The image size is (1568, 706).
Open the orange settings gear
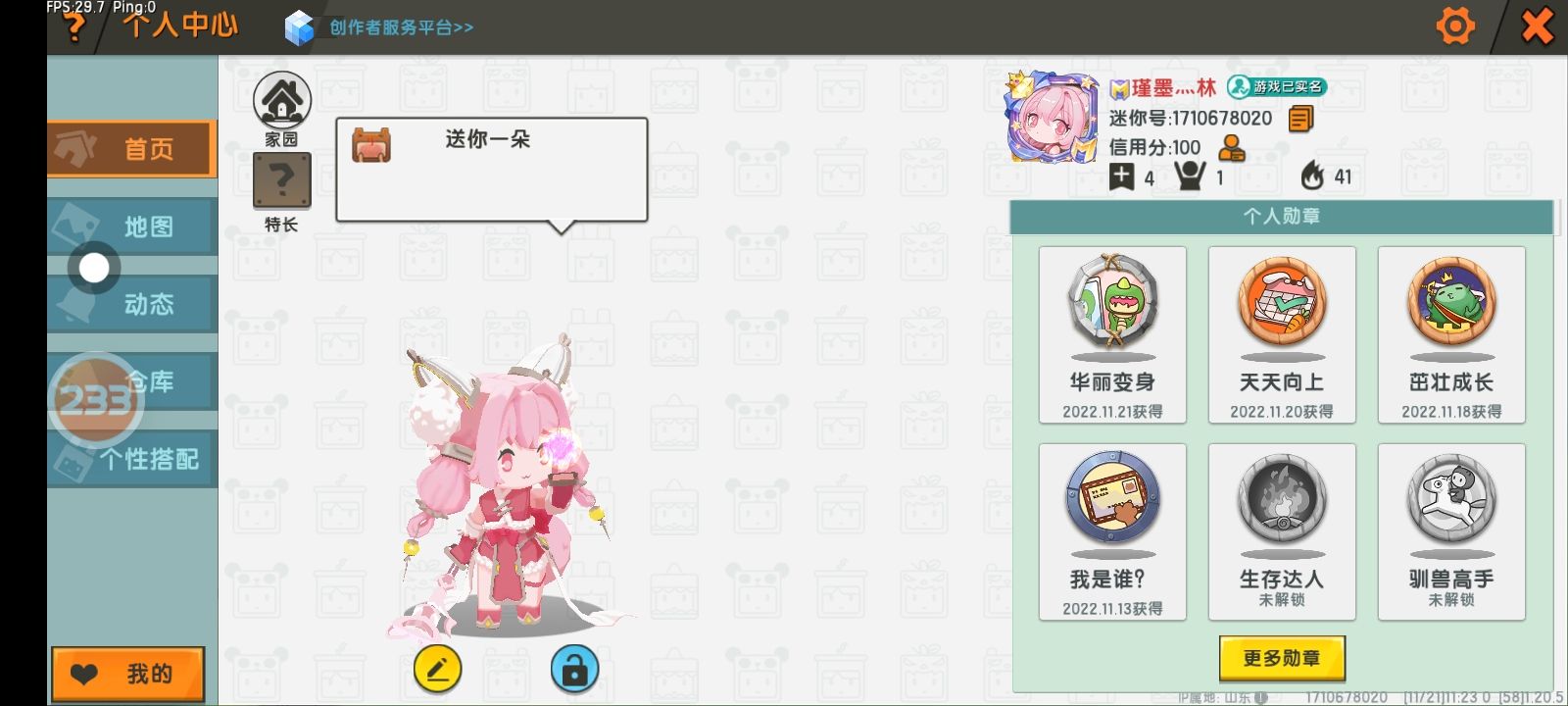click(x=1454, y=25)
